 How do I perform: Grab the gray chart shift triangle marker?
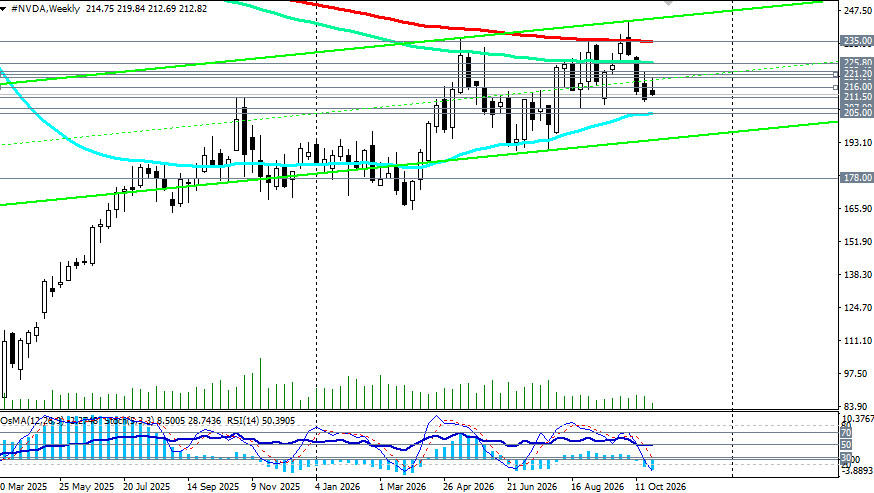(x=668, y=3)
